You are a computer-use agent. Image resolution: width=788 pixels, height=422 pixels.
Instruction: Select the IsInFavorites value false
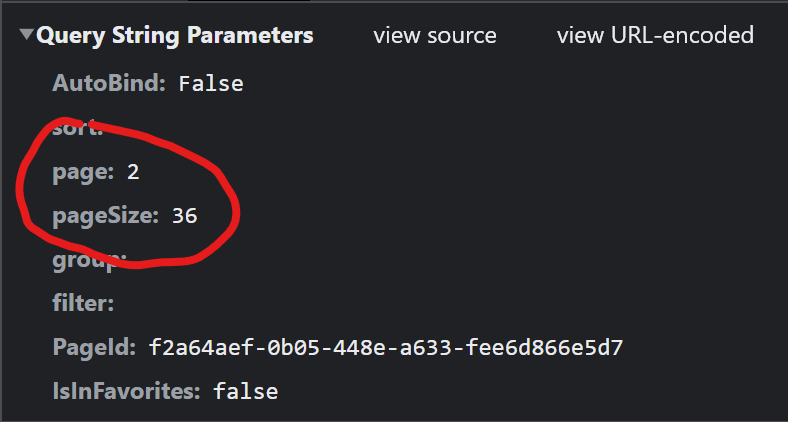tap(245, 391)
